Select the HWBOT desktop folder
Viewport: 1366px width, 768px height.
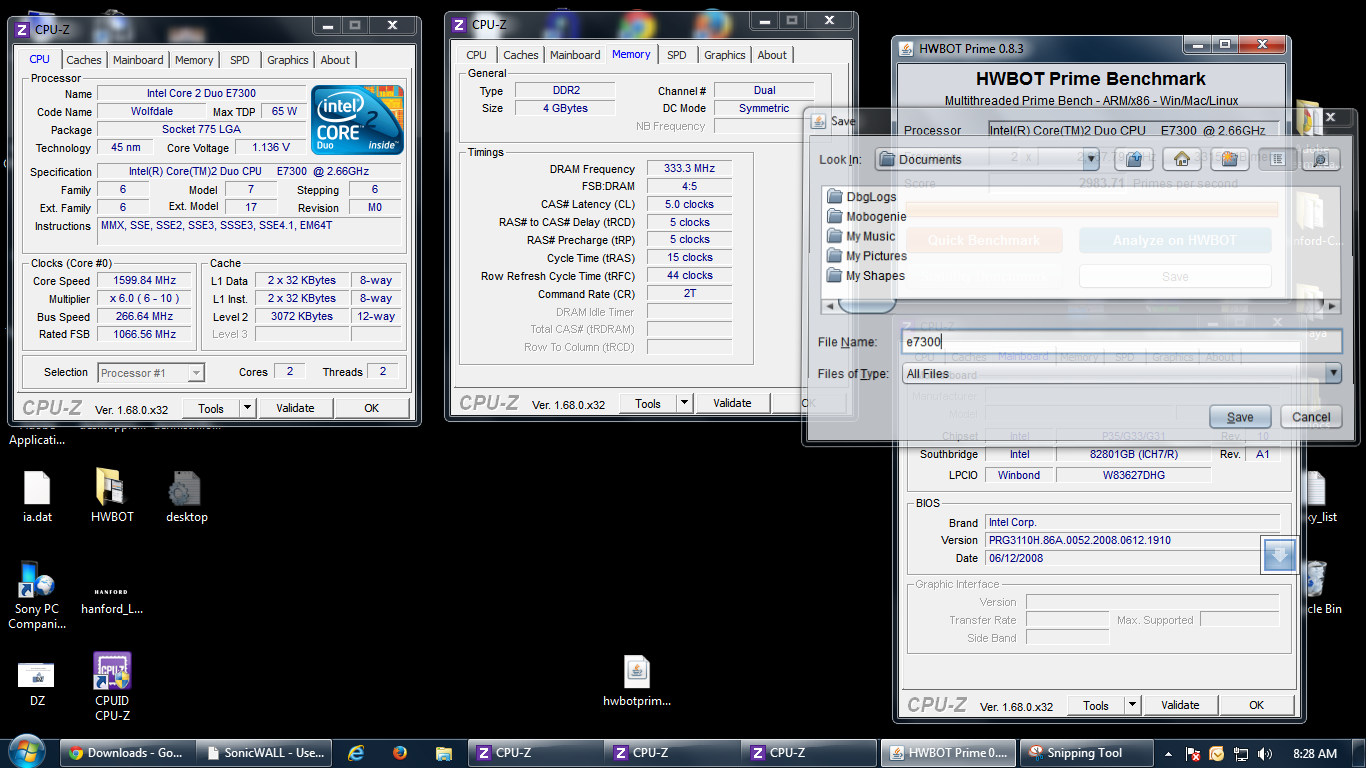[x=111, y=496]
